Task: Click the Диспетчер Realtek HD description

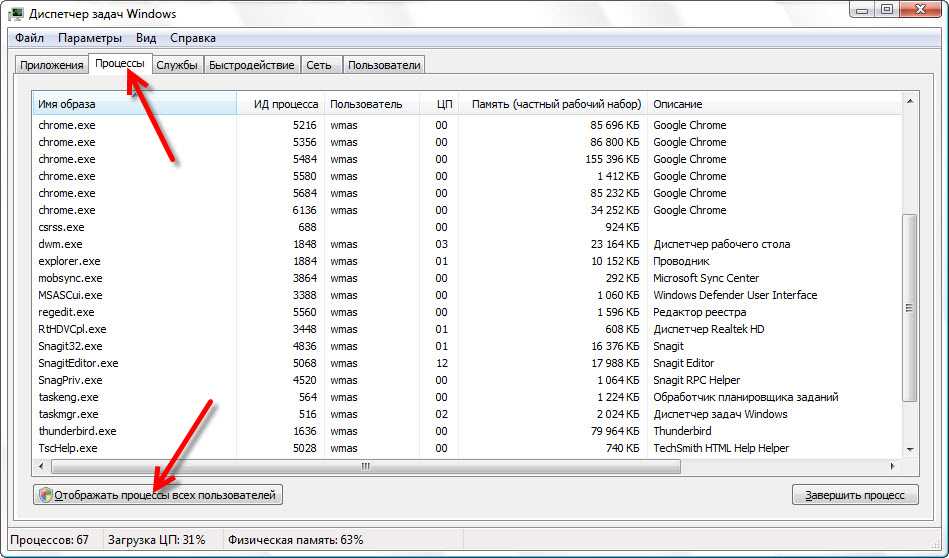Action: pyautogui.click(x=708, y=329)
